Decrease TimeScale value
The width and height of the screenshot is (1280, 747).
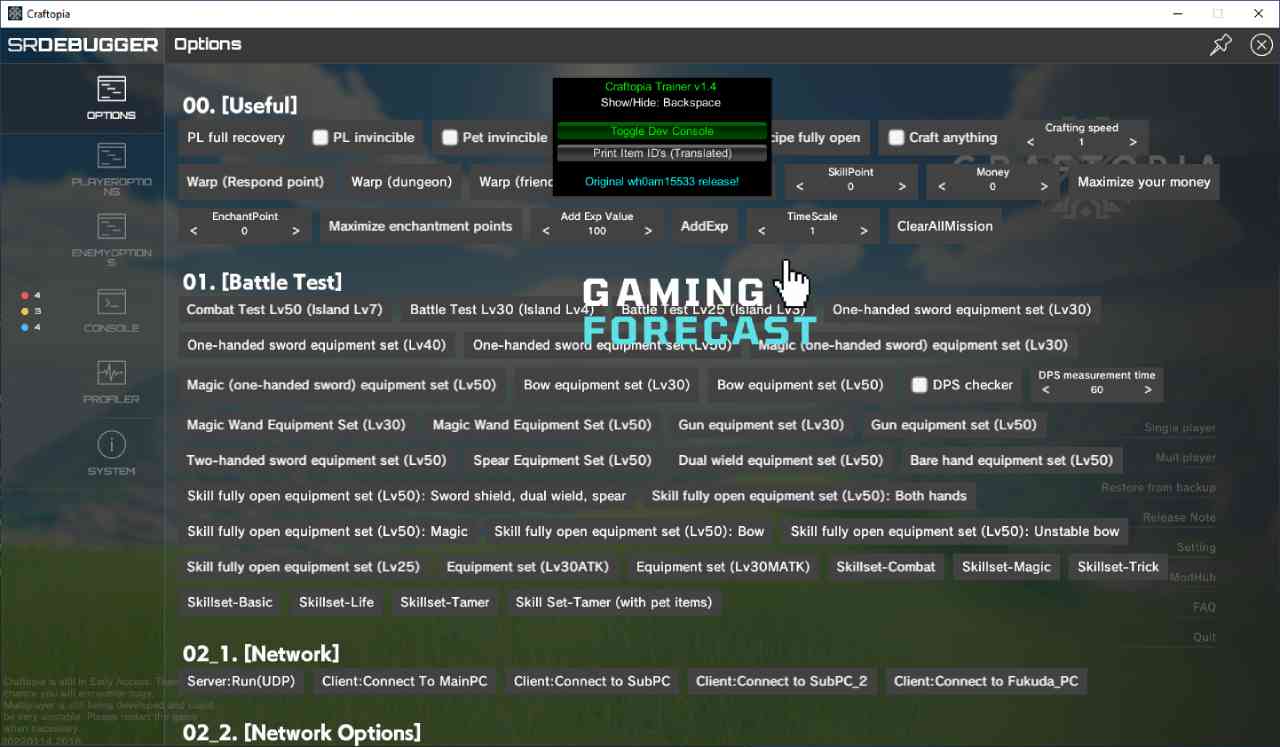tap(762, 231)
